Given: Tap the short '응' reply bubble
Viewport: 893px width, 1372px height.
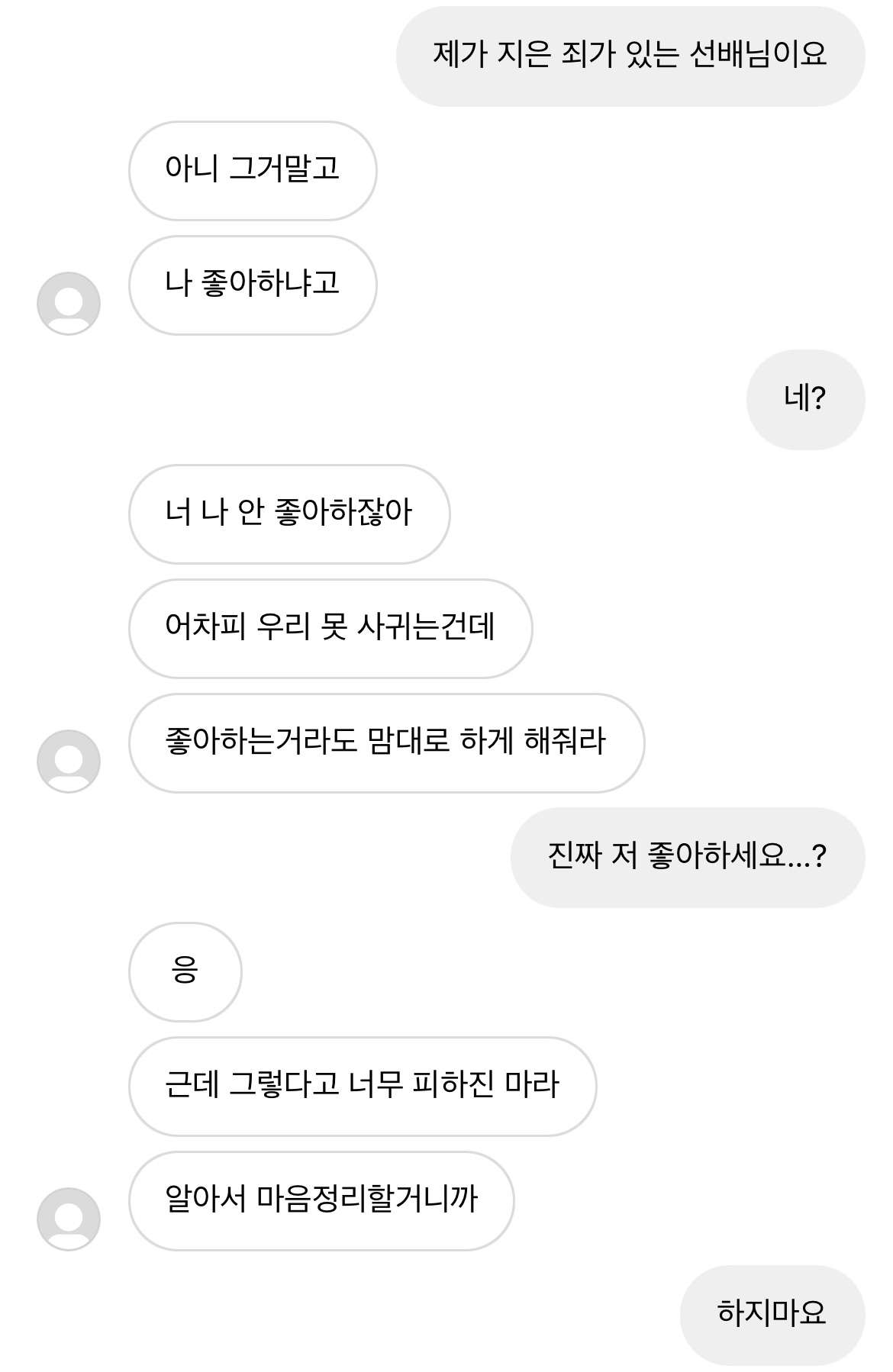Looking at the screenshot, I should tap(185, 971).
